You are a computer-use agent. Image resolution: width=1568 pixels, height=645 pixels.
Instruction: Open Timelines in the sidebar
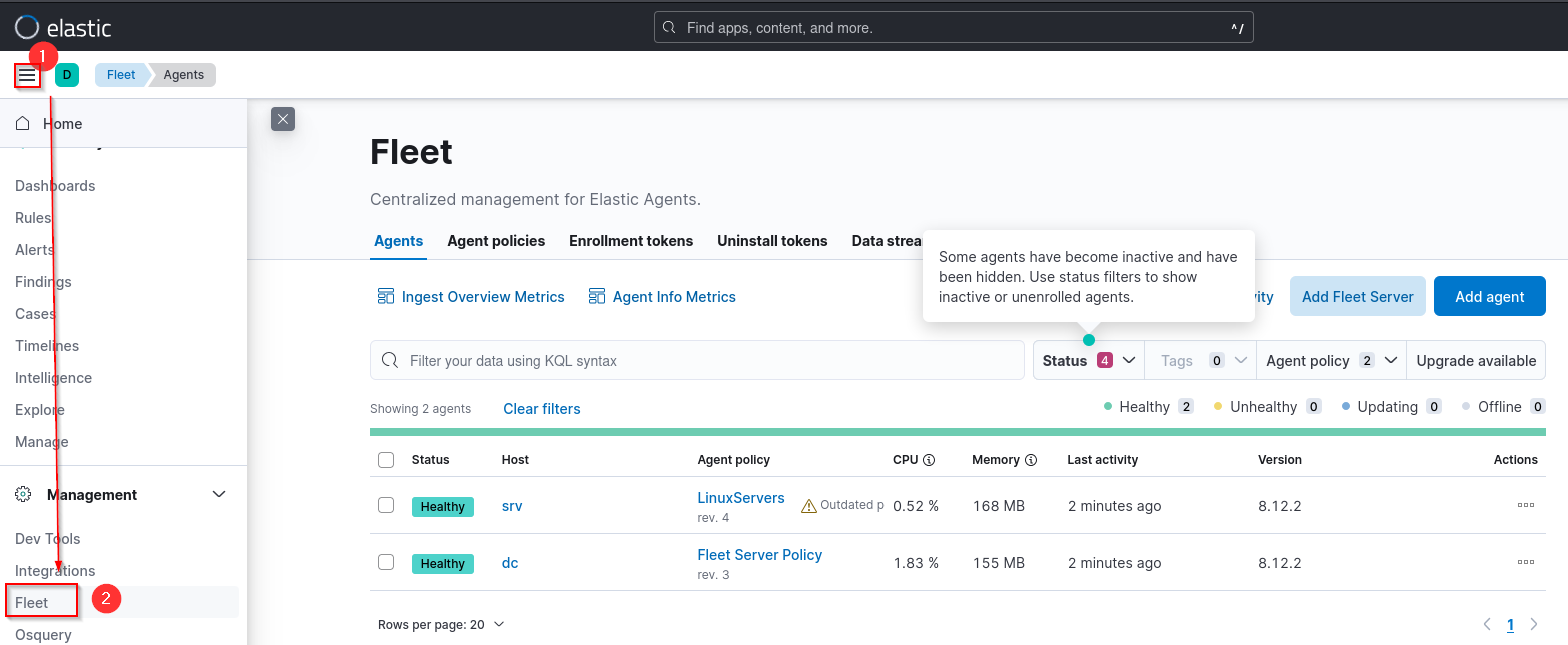[x=47, y=346]
